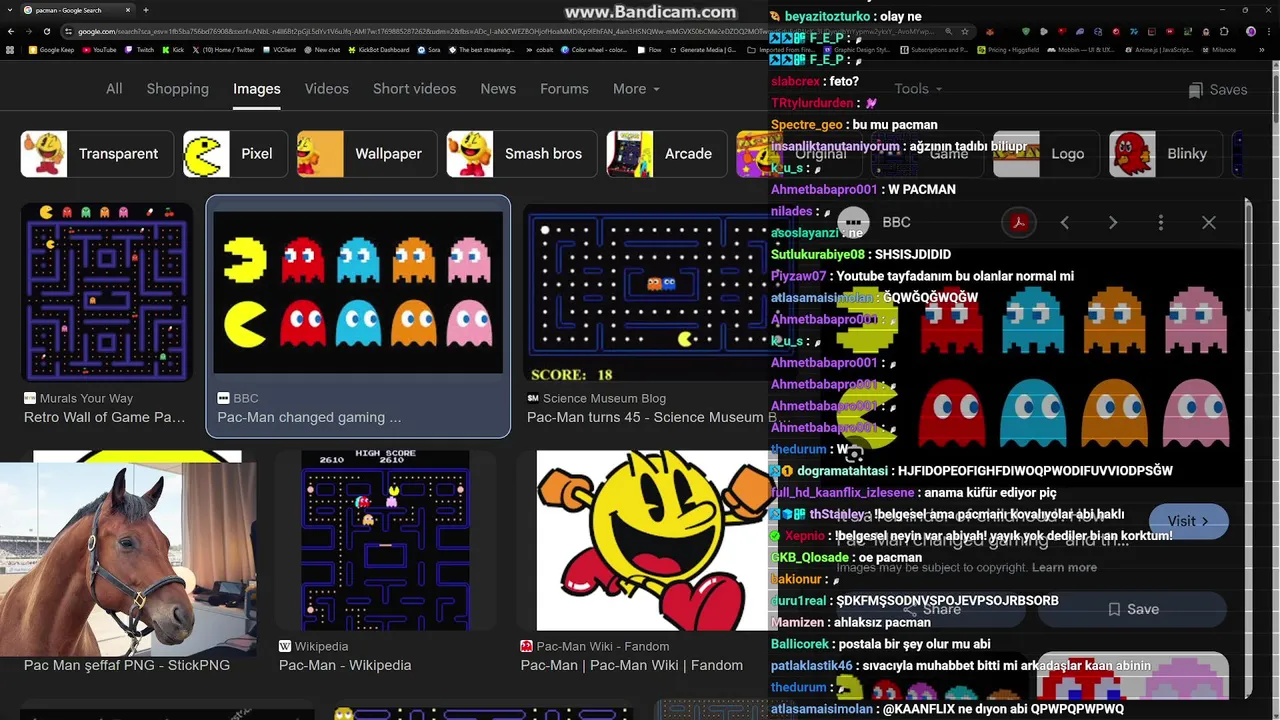Close the BBC image preview panel

pyautogui.click(x=1209, y=222)
